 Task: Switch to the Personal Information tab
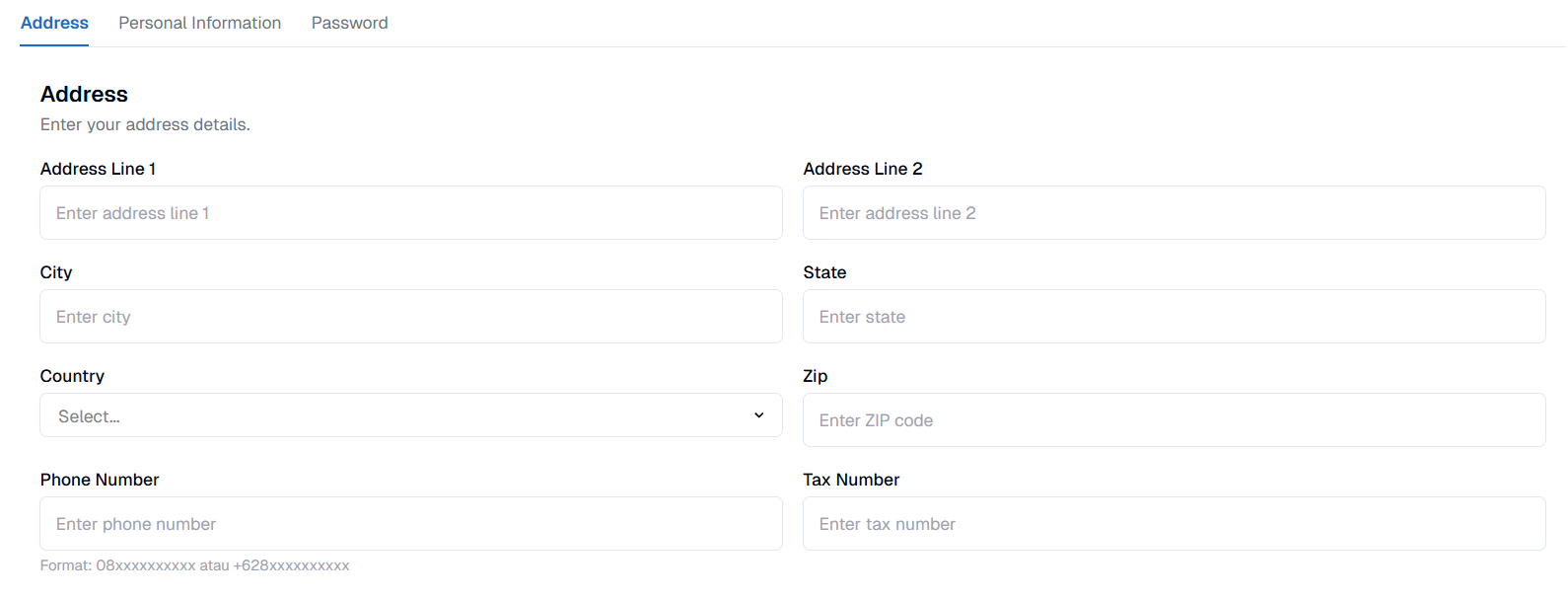[x=199, y=22]
